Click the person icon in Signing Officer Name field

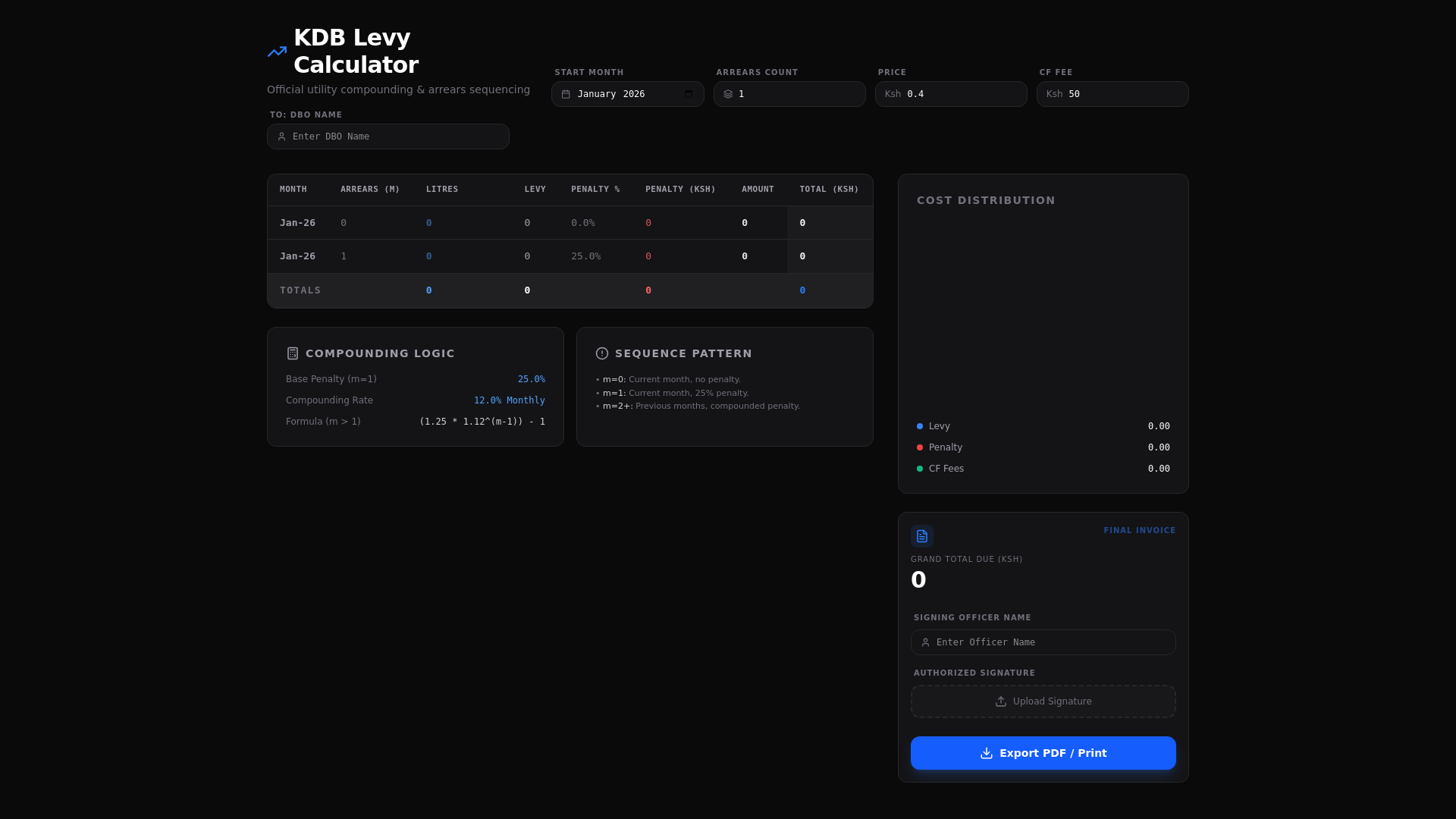point(925,642)
